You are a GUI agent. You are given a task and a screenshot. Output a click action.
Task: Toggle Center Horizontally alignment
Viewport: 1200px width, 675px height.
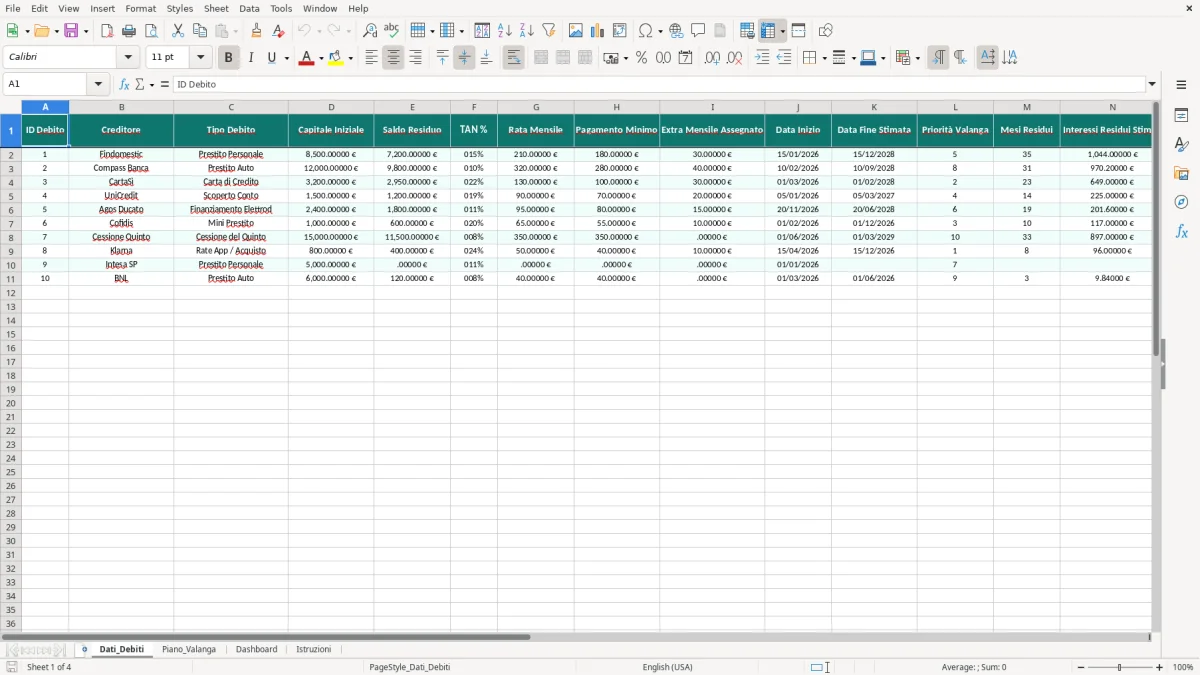393,58
